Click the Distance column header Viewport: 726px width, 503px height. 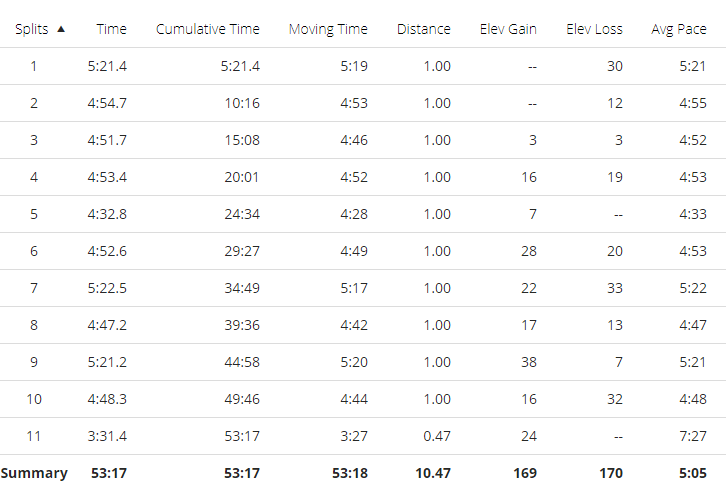point(424,29)
